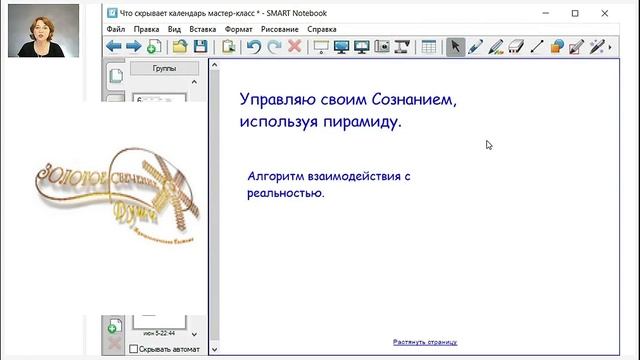Open the Формат menu
This screenshot has height=360, width=640.
click(x=238, y=29)
